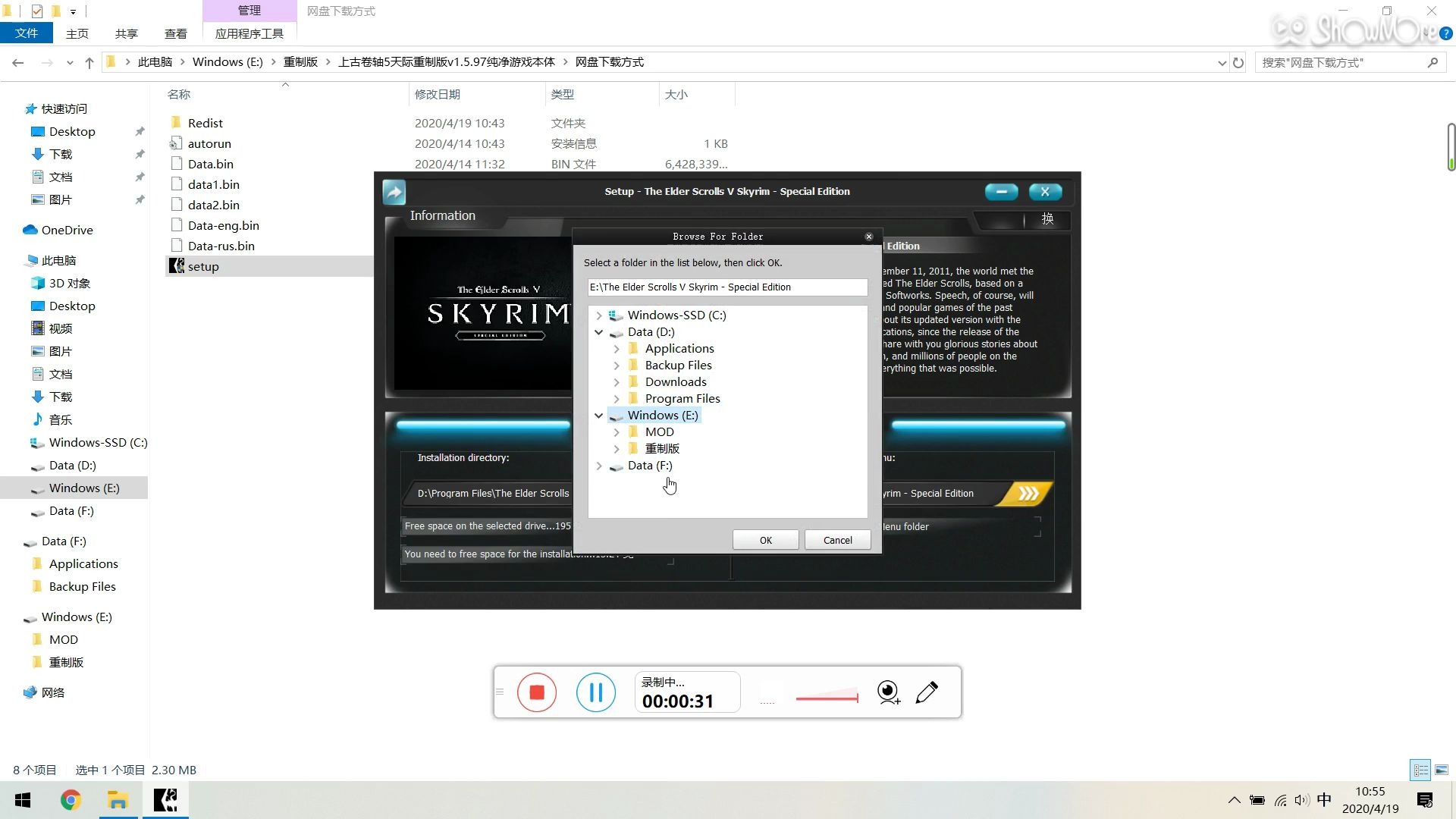Viewport: 1456px width, 819px height.
Task: Collapse Data (D:) in folder tree
Action: click(x=599, y=332)
